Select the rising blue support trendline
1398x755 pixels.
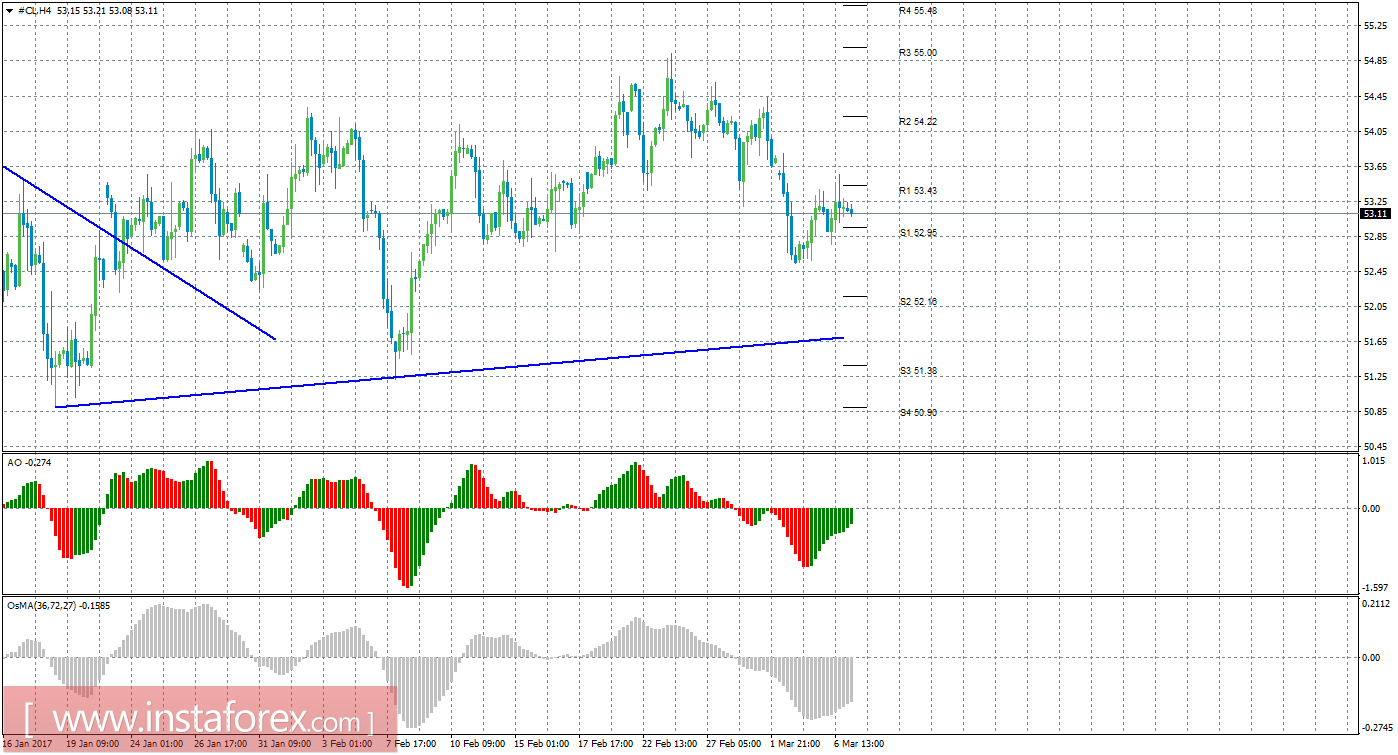click(x=450, y=373)
